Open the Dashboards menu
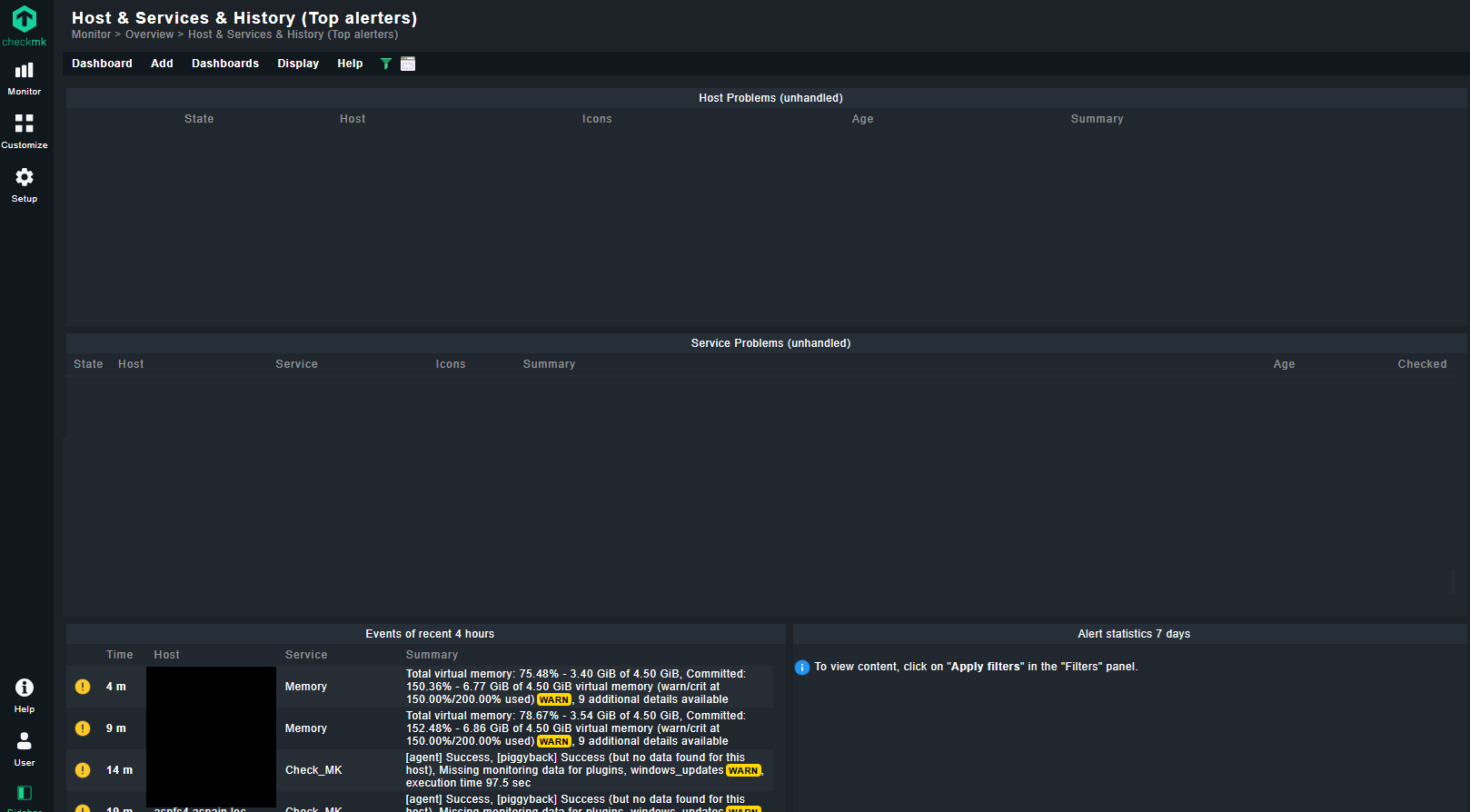The image size is (1470, 812). [225, 64]
